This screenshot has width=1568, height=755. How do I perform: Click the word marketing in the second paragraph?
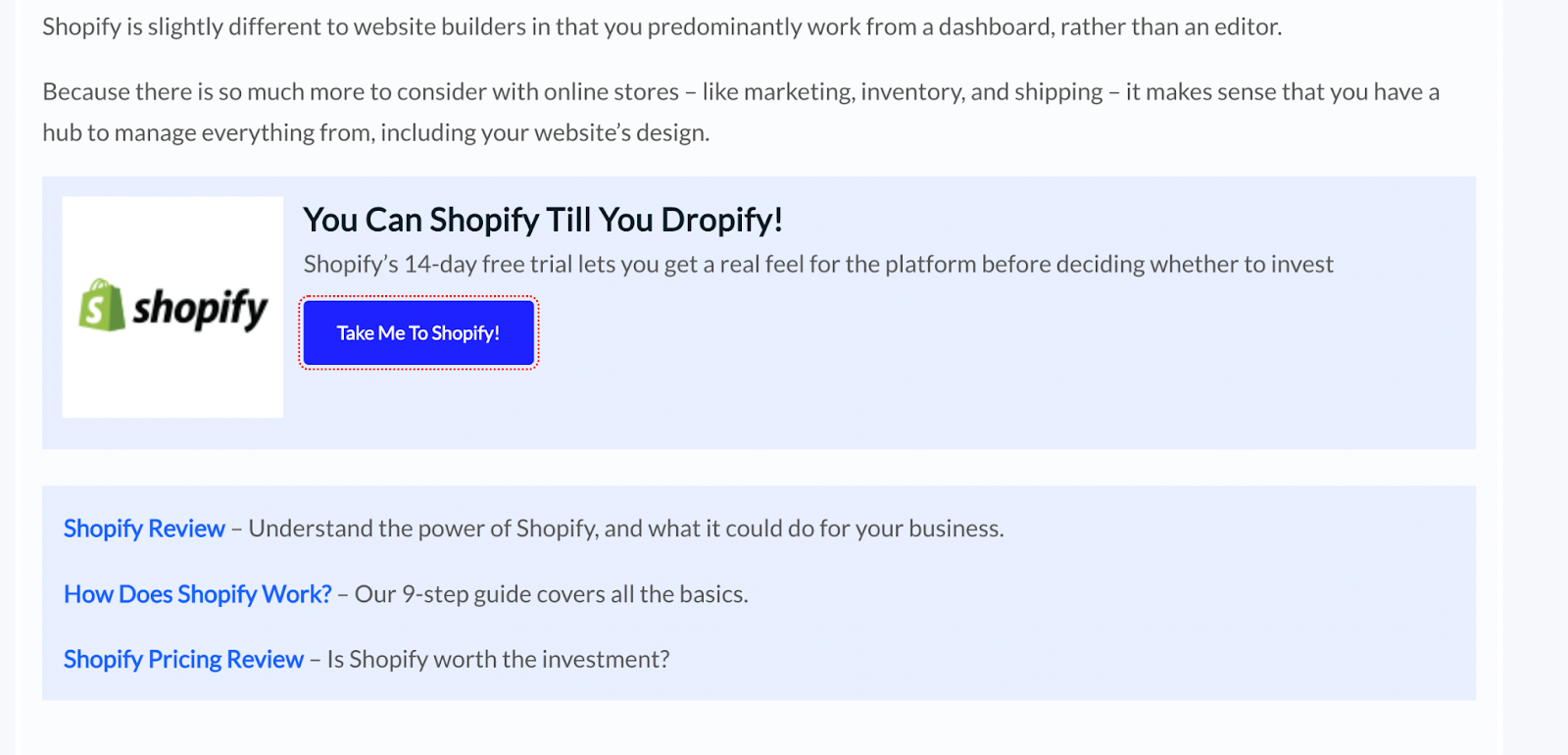[799, 92]
